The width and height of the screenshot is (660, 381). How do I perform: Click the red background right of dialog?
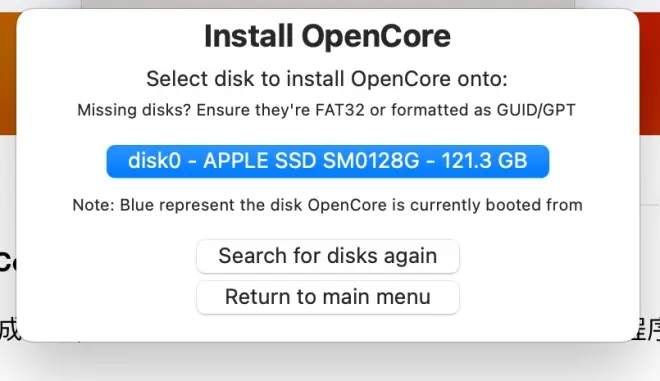coord(650,74)
